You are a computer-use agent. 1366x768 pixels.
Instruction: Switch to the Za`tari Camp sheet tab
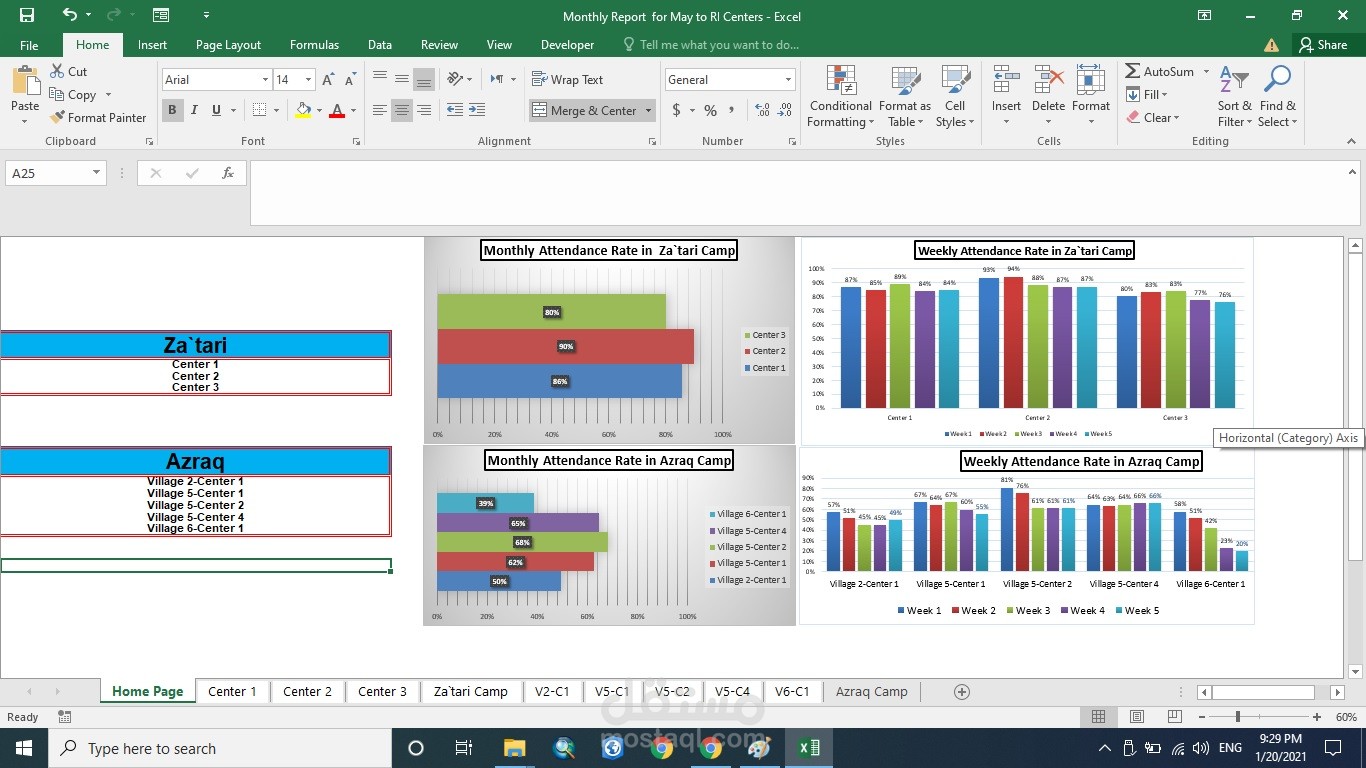point(470,691)
